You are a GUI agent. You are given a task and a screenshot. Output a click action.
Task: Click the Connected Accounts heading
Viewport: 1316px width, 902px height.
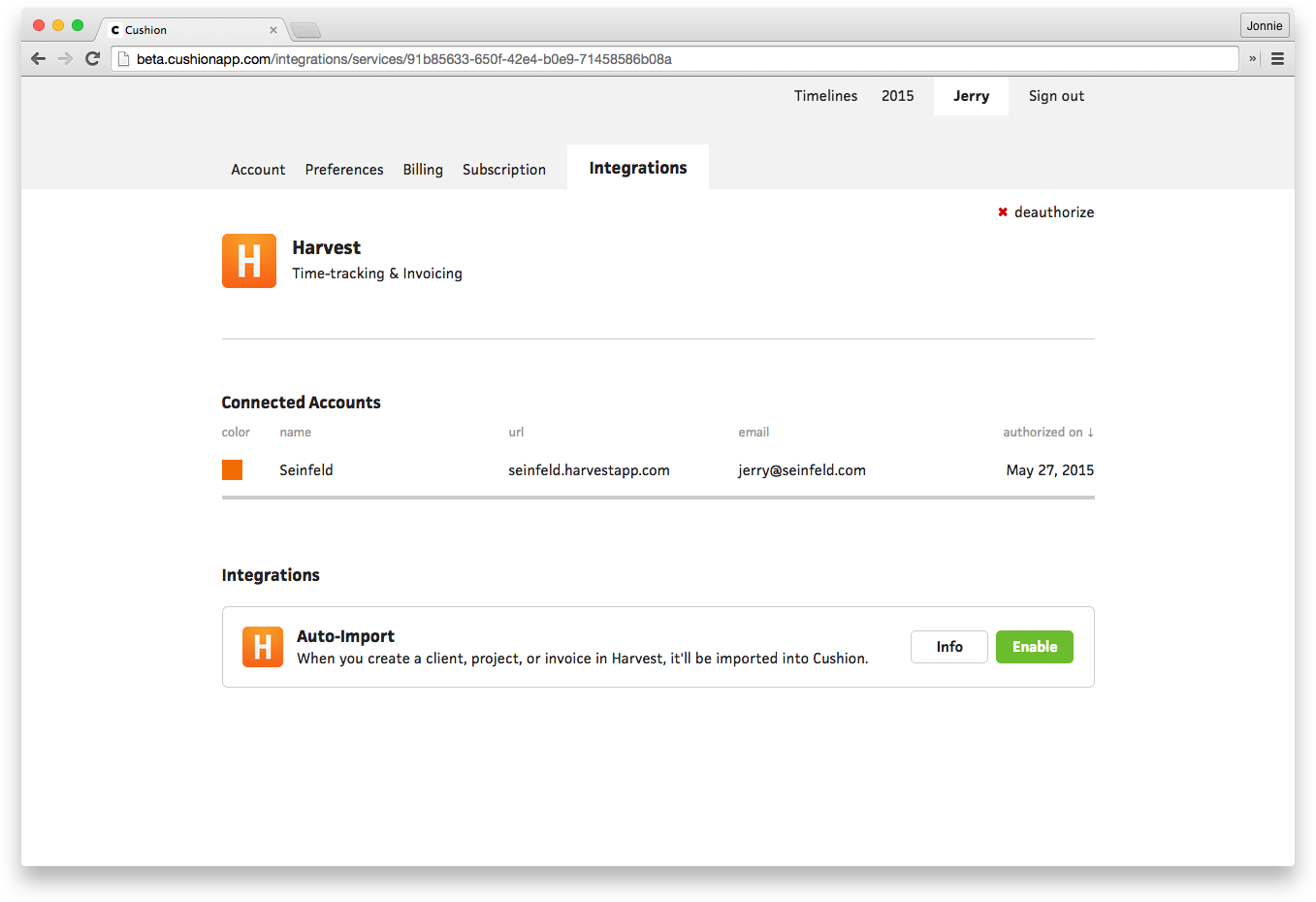tap(302, 403)
